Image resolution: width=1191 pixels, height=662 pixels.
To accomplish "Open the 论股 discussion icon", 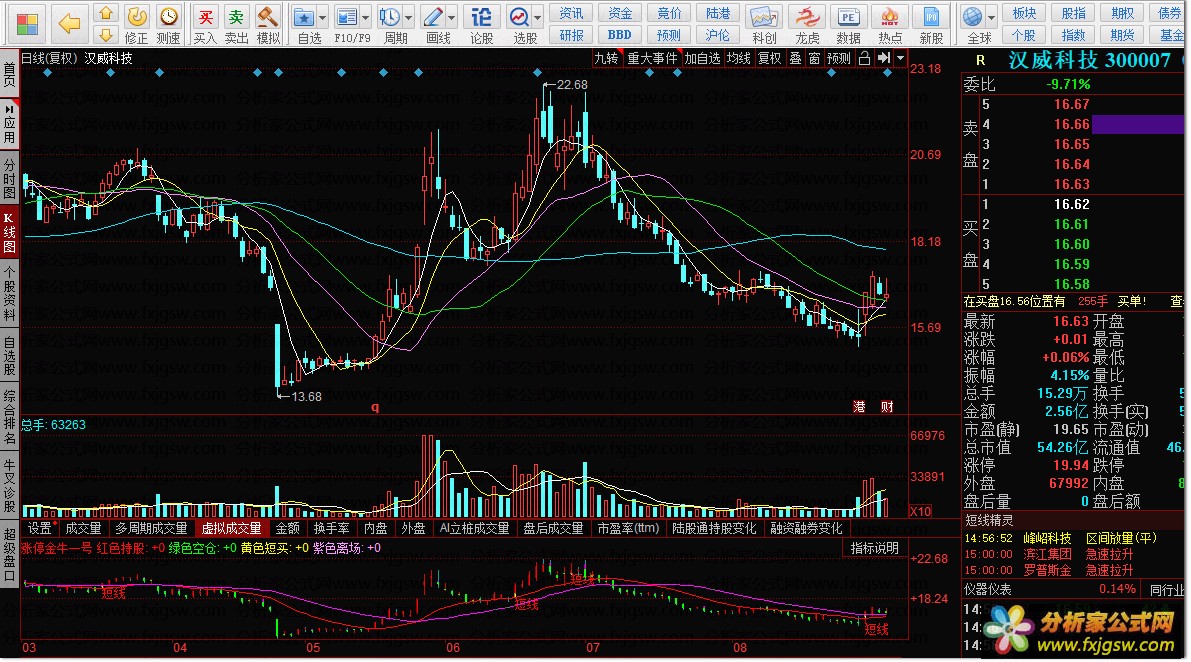I will coord(481,17).
